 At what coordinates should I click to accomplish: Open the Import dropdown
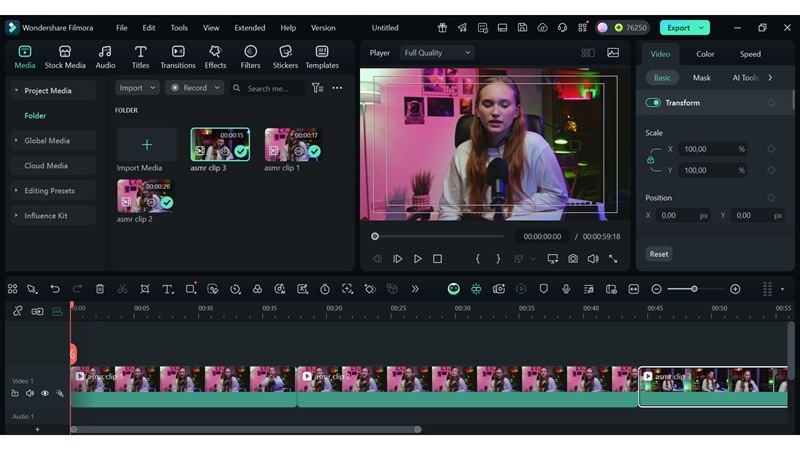pos(137,88)
